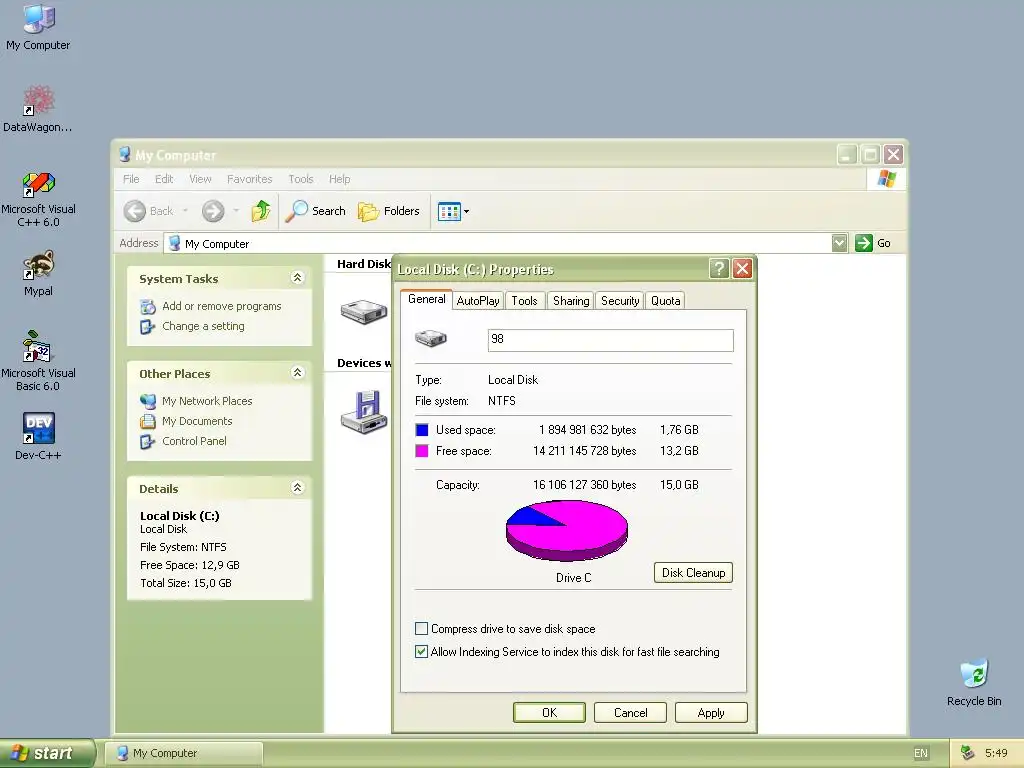Image resolution: width=1024 pixels, height=768 pixels.
Task: Click the Forward arrow toolbar button
Action: pyautogui.click(x=213, y=211)
